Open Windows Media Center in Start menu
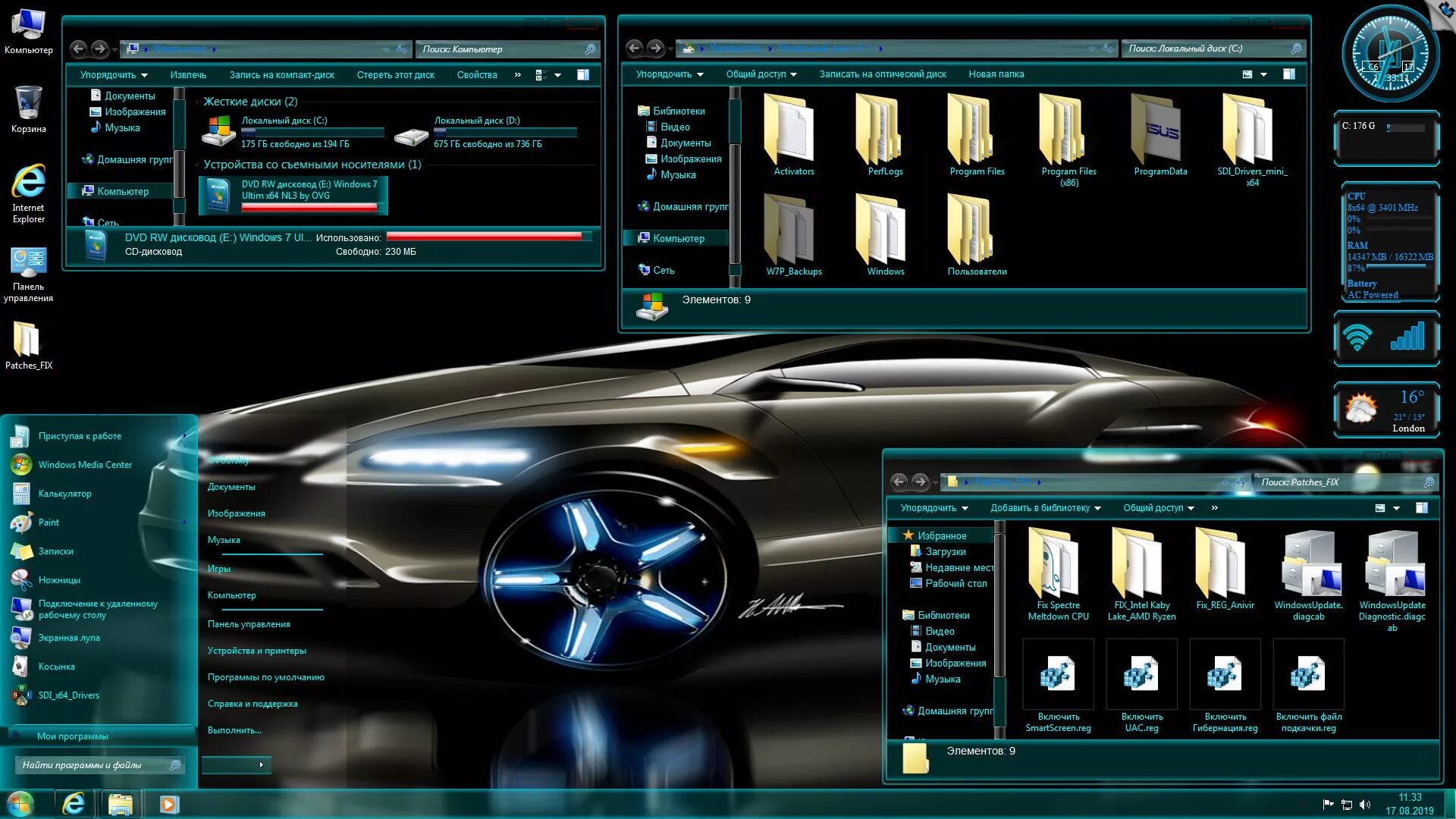Image resolution: width=1456 pixels, height=819 pixels. (x=85, y=465)
